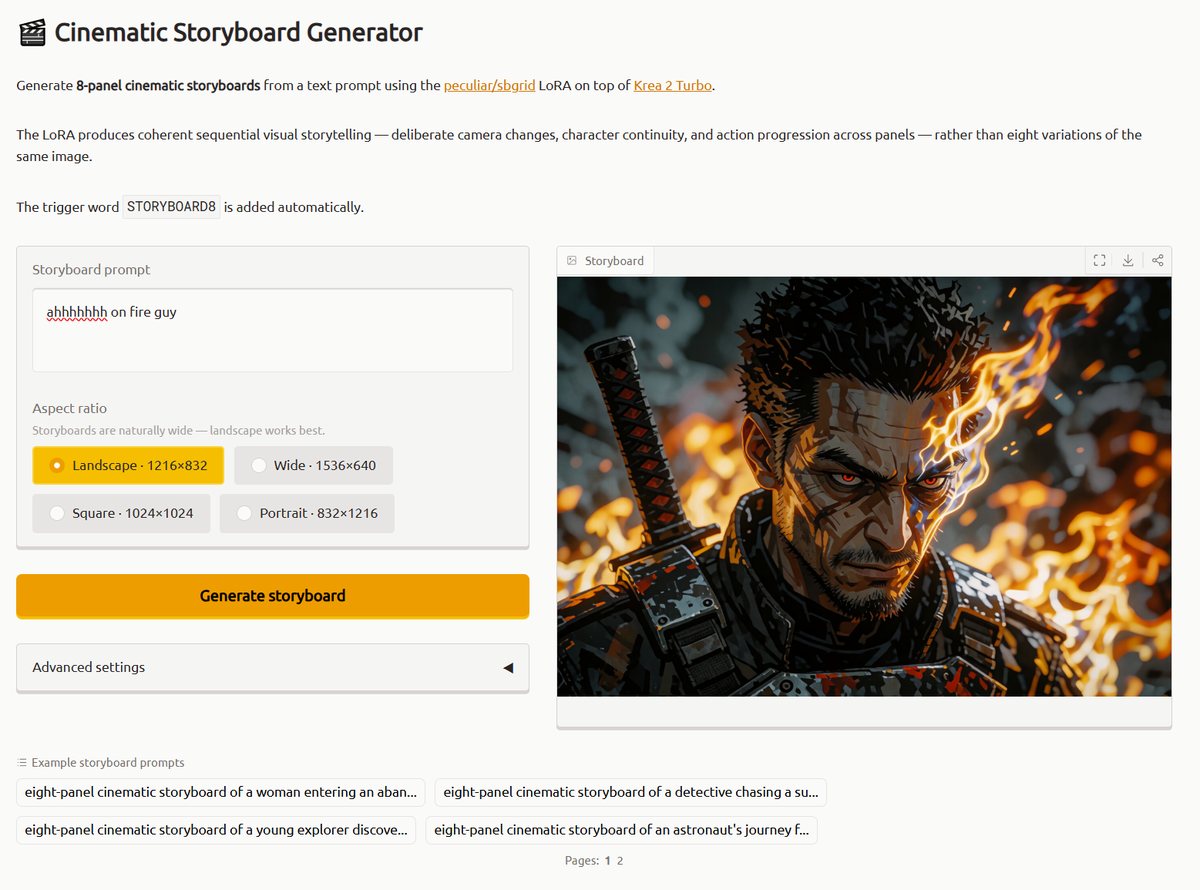Use the young explorer example prompt
Screen dimensions: 1200x890
pyautogui.click(x=216, y=830)
